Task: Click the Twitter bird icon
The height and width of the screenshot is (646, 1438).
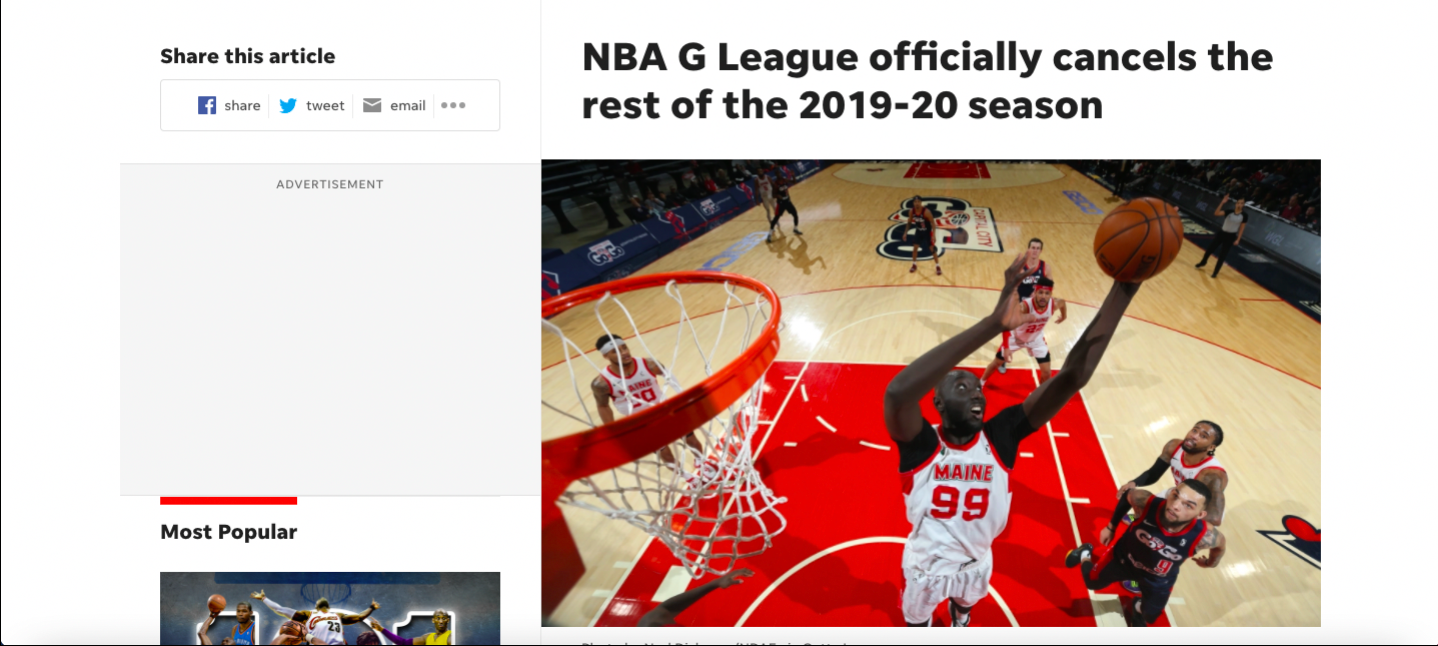Action: pos(288,105)
